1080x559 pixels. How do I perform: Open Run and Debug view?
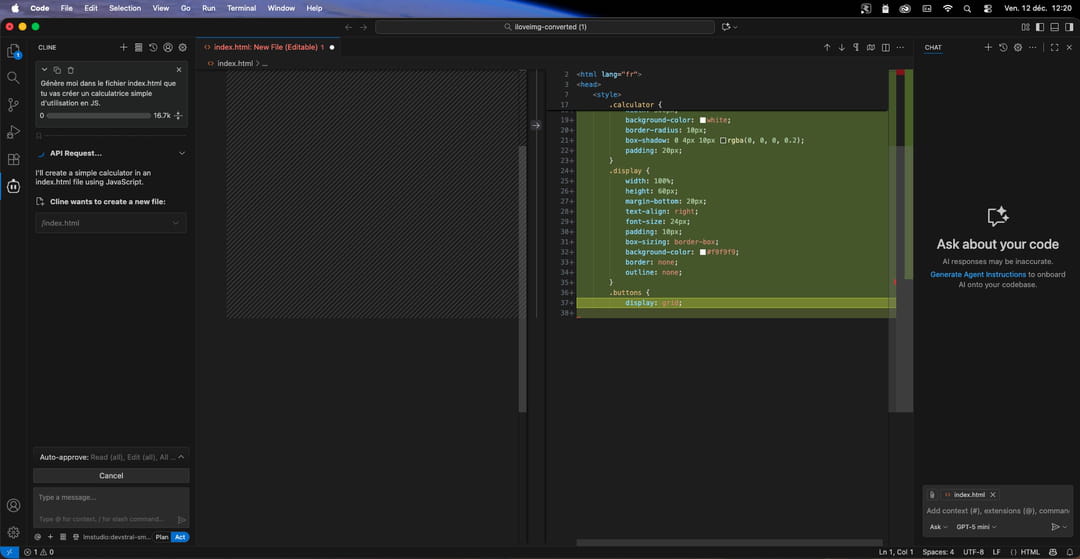coord(13,132)
